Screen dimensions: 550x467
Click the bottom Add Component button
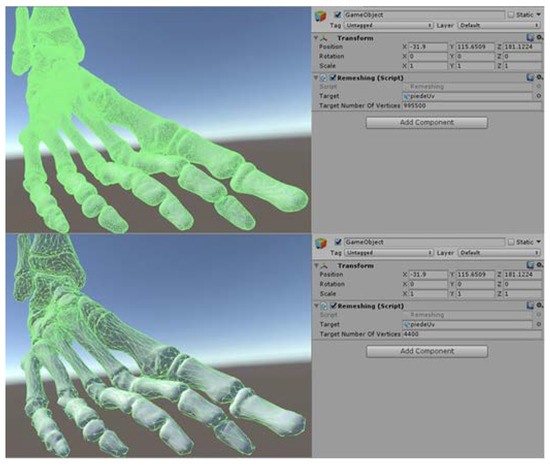pos(427,351)
